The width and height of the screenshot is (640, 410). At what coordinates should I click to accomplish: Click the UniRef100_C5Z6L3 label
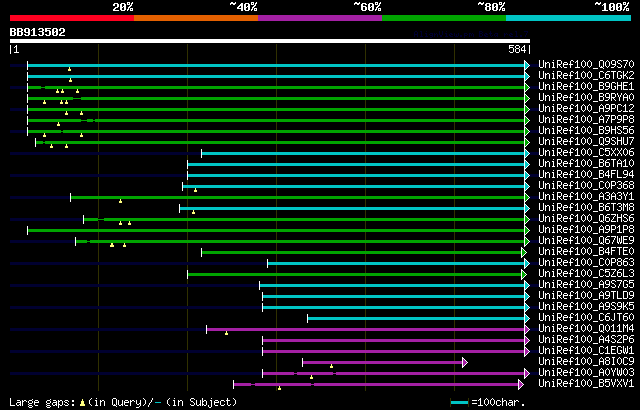point(586,274)
